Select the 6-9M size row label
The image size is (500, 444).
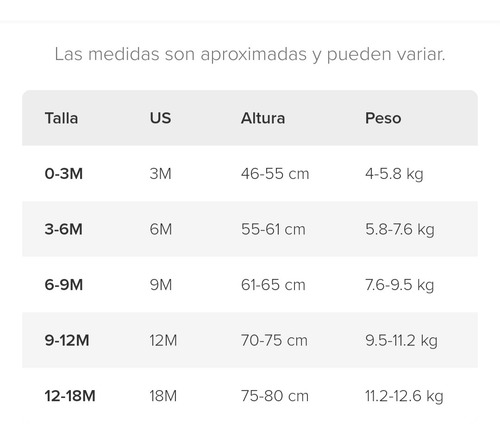[64, 285]
